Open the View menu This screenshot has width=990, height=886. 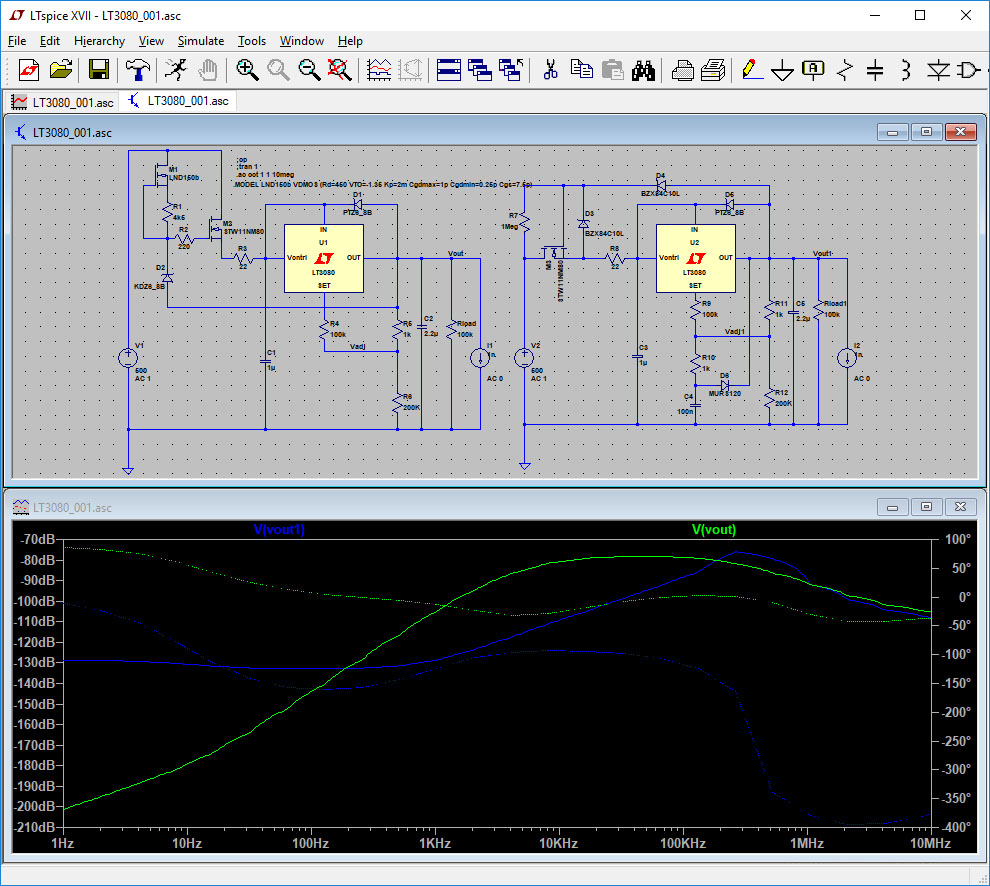(152, 41)
